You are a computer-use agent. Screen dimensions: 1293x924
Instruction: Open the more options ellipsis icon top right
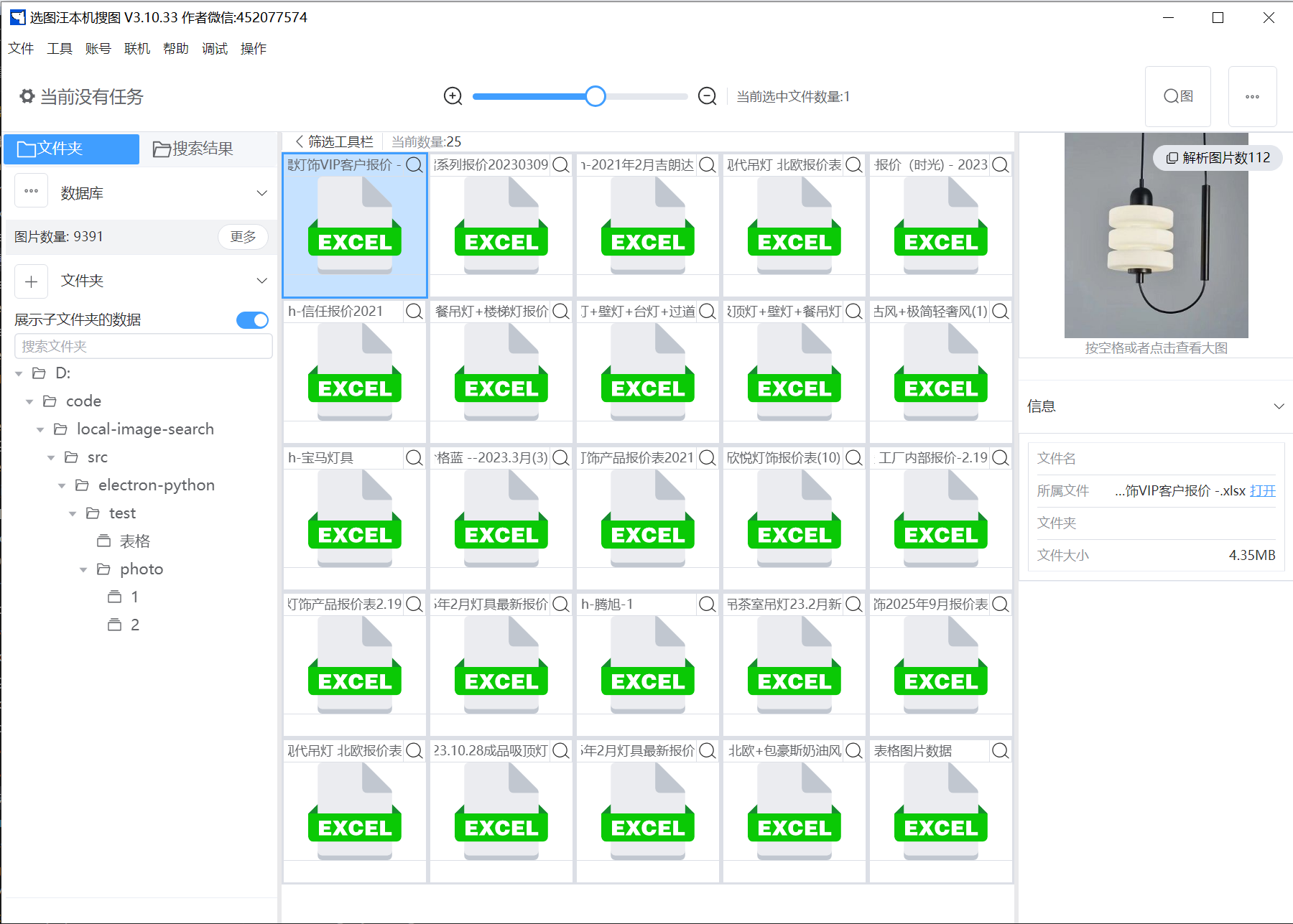tap(1253, 96)
